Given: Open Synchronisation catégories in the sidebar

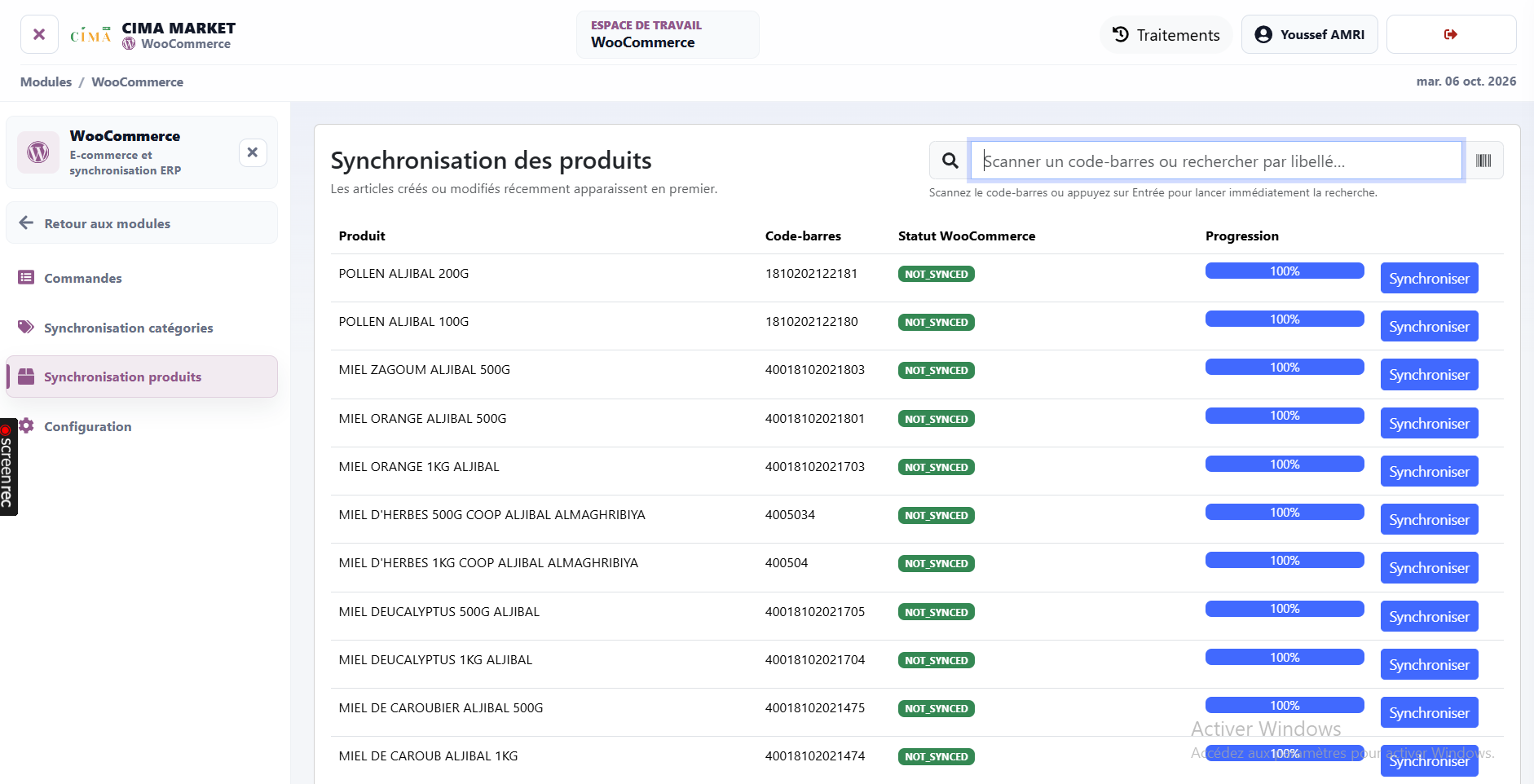Looking at the screenshot, I should click(x=142, y=328).
